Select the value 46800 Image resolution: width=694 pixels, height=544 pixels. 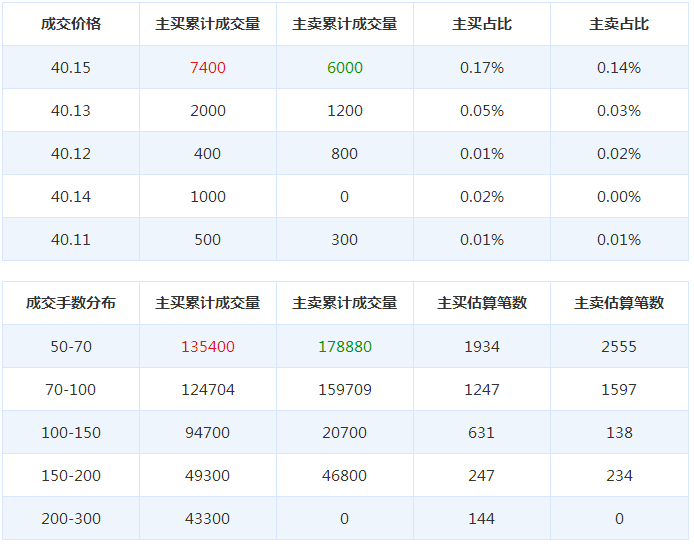345,475
